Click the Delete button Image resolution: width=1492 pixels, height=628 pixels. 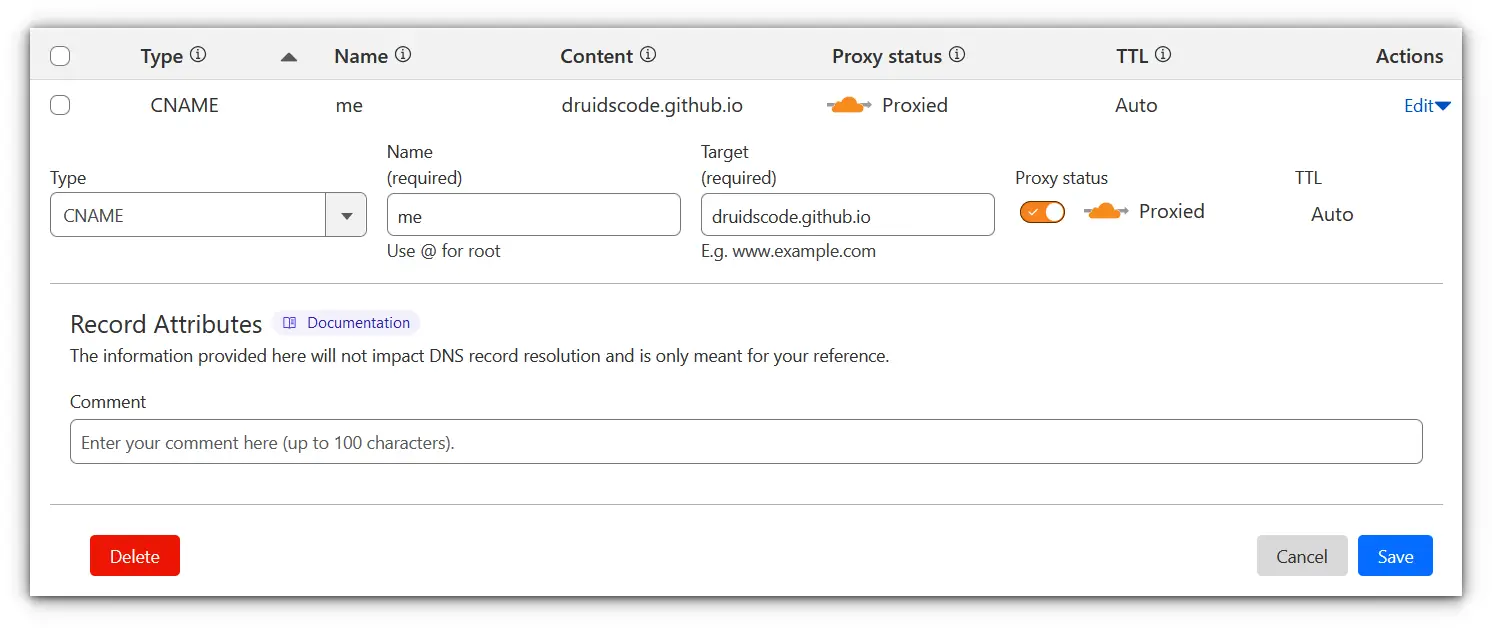134,555
